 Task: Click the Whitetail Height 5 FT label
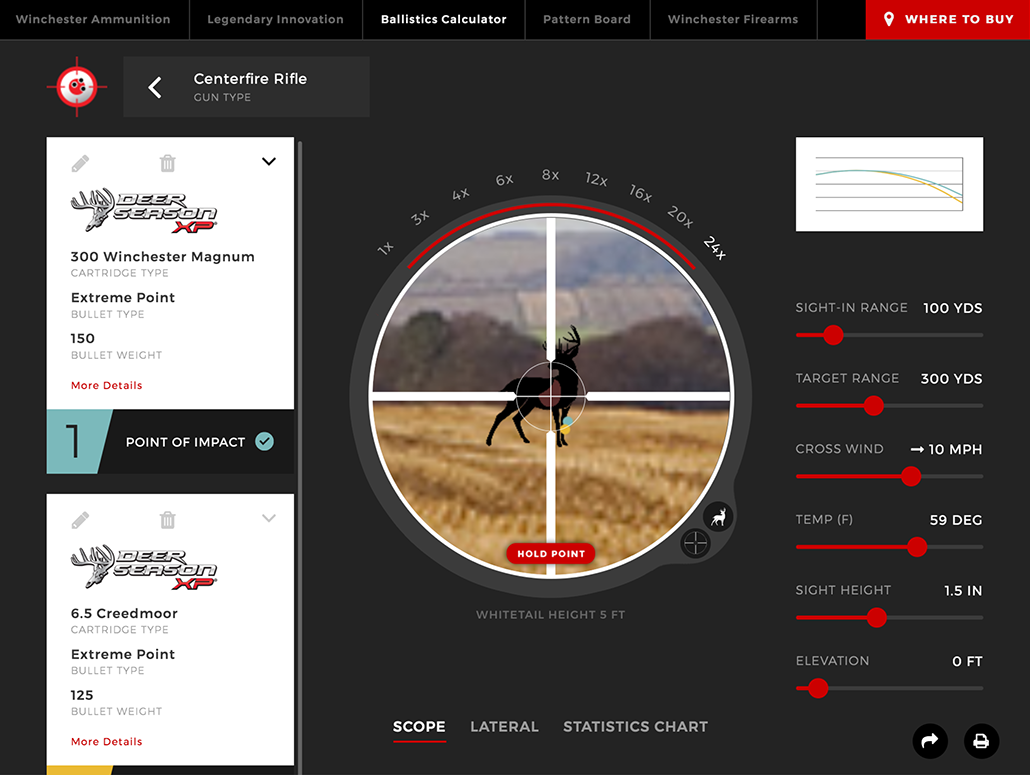point(550,615)
